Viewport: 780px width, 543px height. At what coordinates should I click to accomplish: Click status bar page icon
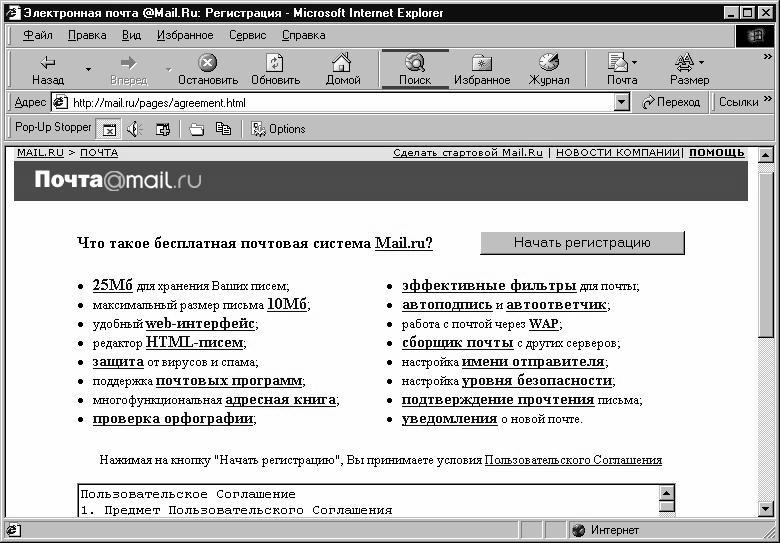coord(13,530)
